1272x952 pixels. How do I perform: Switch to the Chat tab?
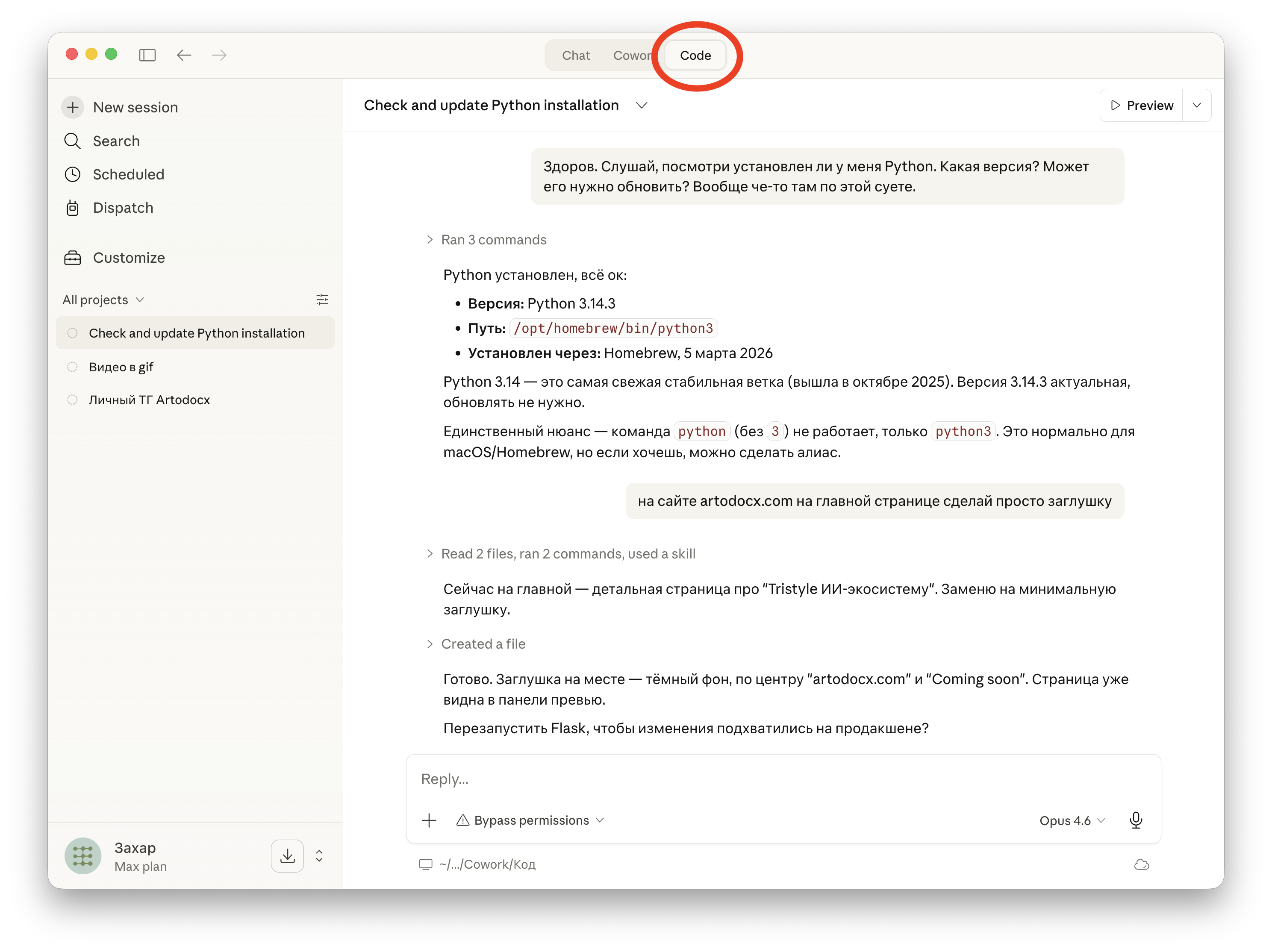[576, 55]
